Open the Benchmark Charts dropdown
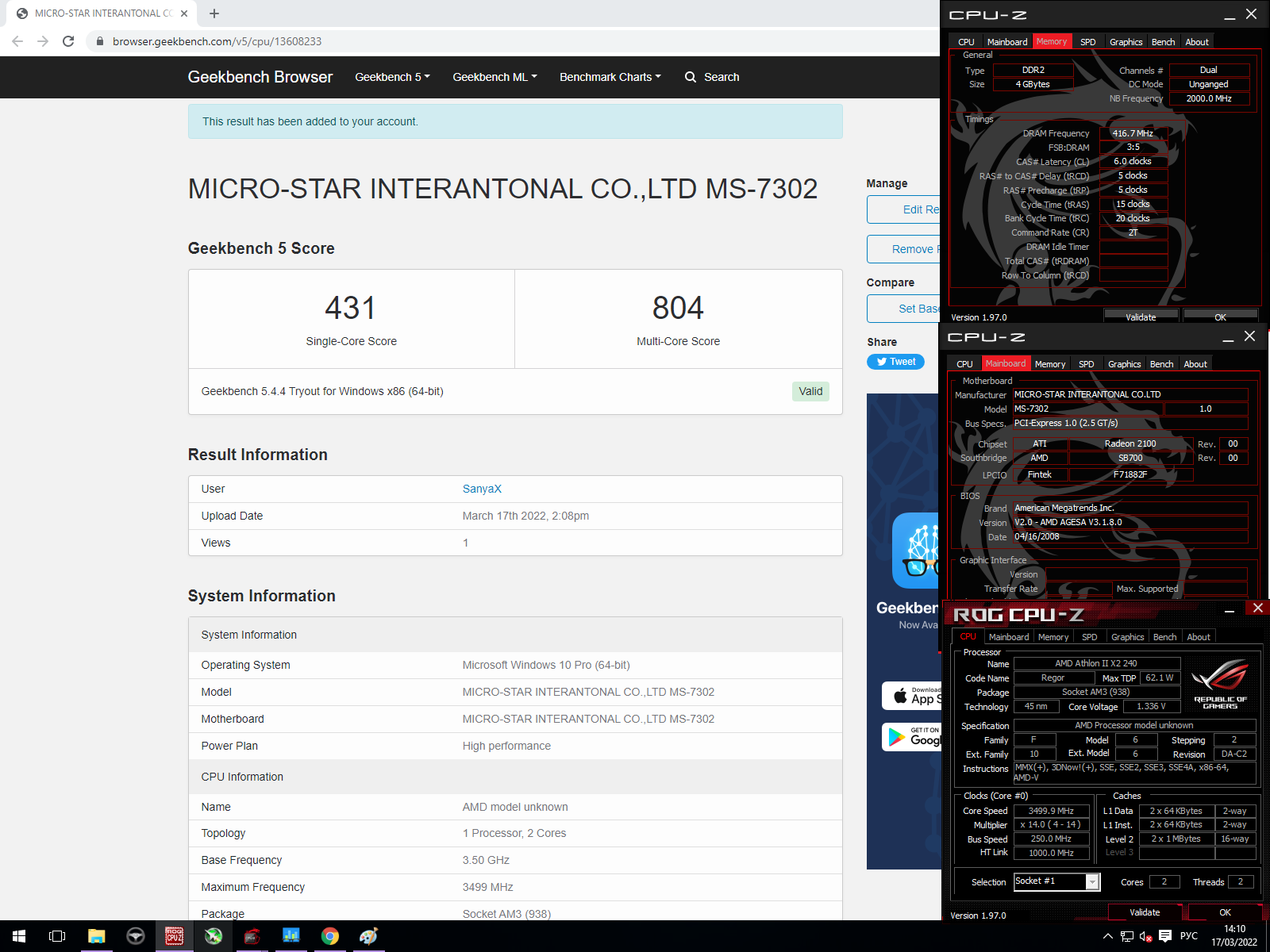Viewport: 1270px width, 952px height. pos(610,77)
